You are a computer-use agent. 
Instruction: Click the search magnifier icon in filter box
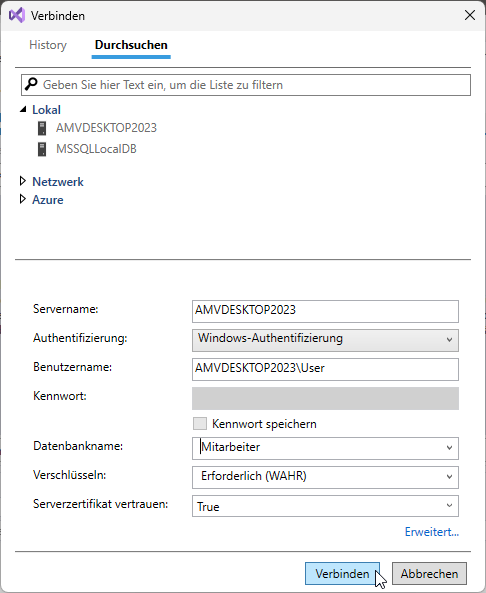pos(31,84)
